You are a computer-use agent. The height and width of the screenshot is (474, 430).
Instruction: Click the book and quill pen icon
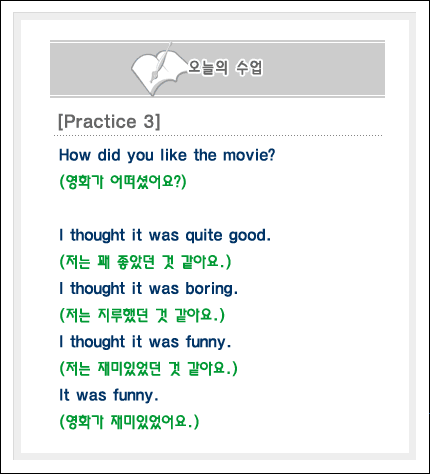tap(157, 69)
